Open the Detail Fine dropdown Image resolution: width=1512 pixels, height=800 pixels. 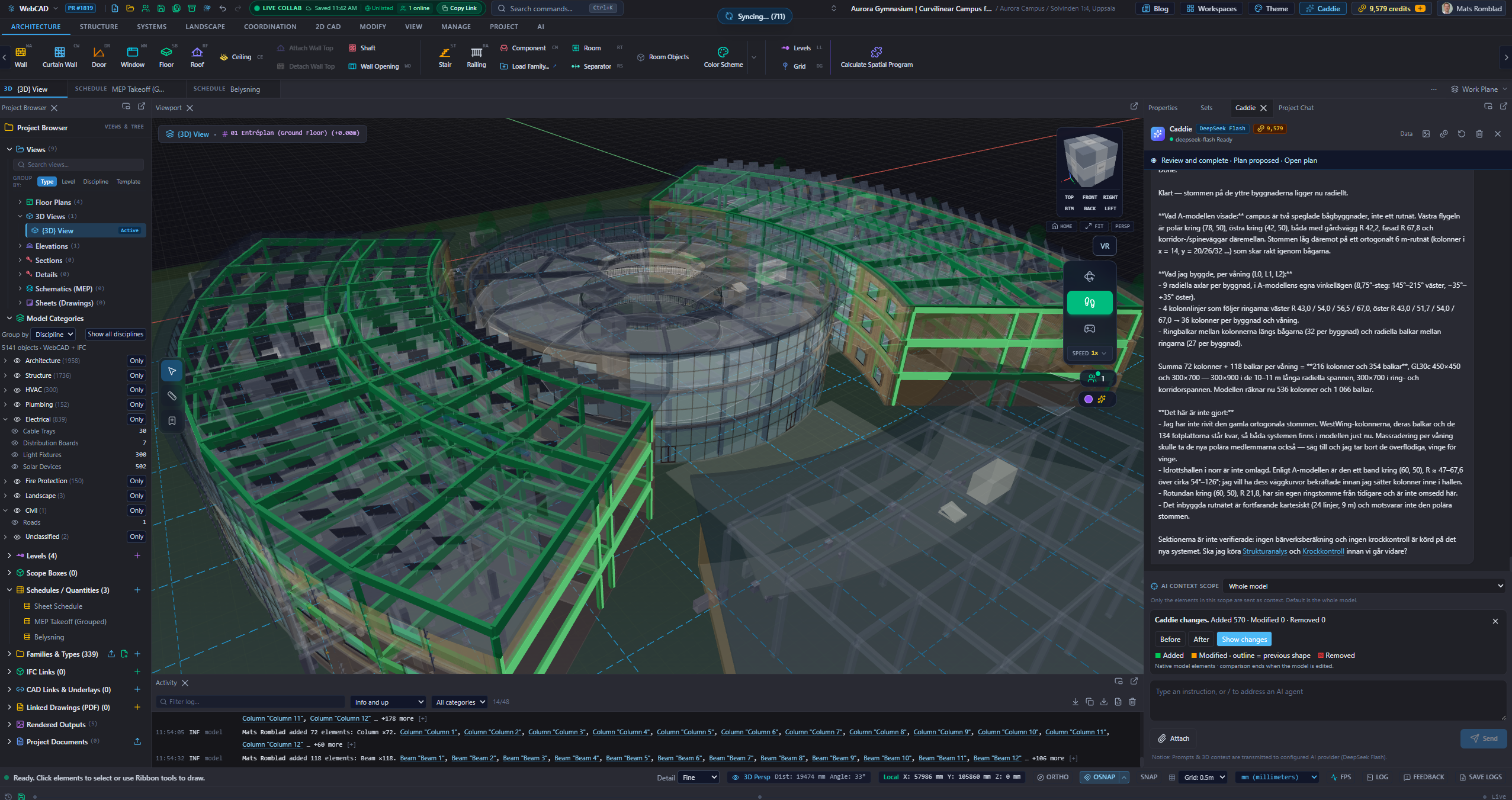click(699, 777)
